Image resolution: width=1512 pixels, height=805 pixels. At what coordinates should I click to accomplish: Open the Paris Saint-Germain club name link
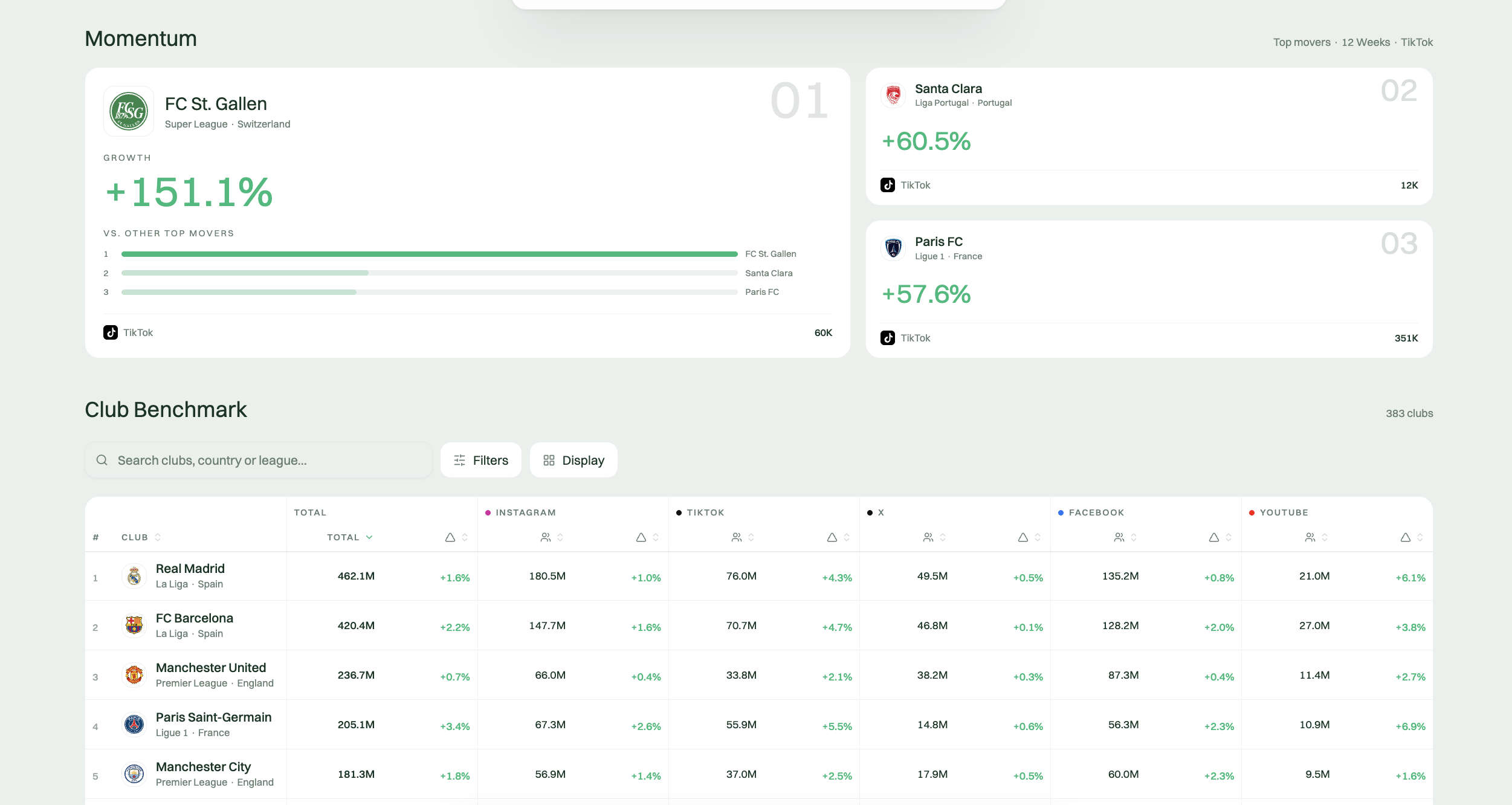[x=214, y=717]
